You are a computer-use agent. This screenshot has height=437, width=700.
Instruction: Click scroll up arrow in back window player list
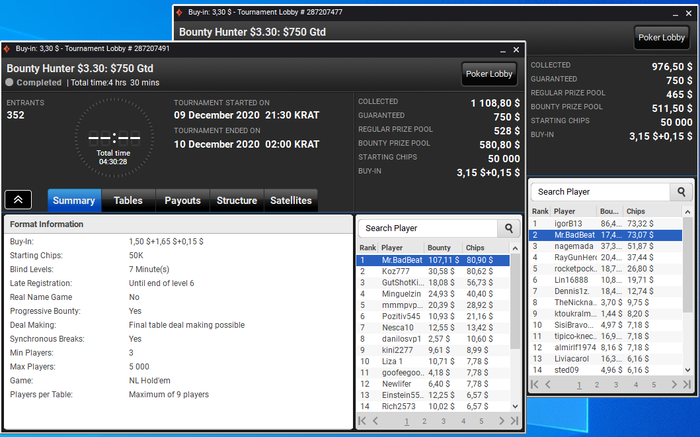pos(688,212)
